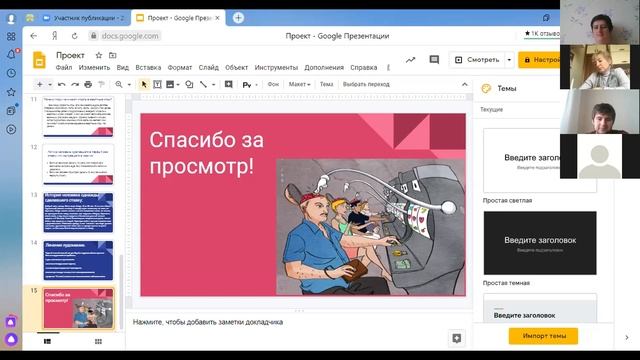
Task: Open browser sidebar history clock
Action: [11, 73]
